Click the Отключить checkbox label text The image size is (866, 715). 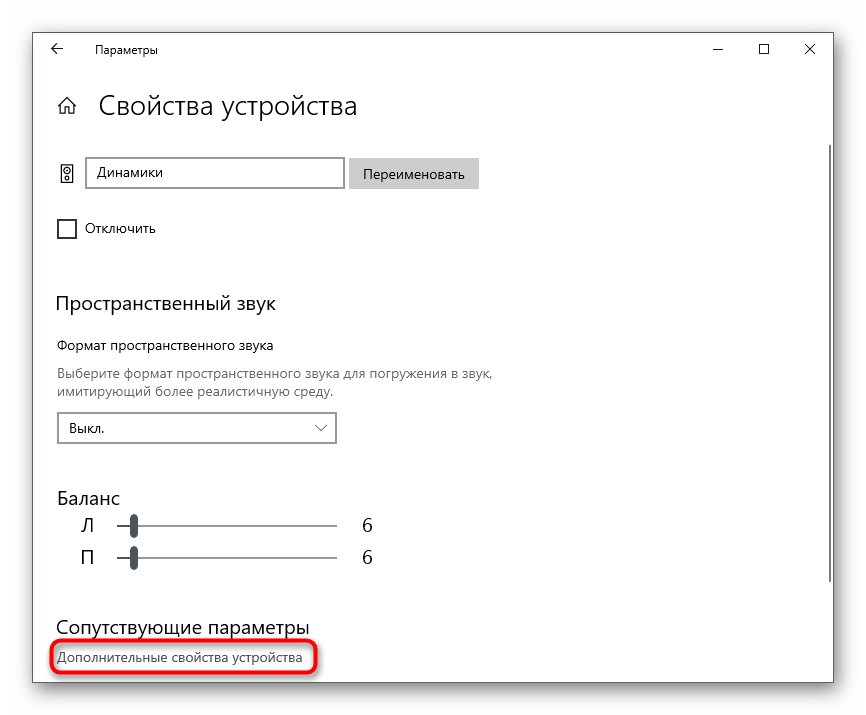pyautogui.click(x=120, y=229)
